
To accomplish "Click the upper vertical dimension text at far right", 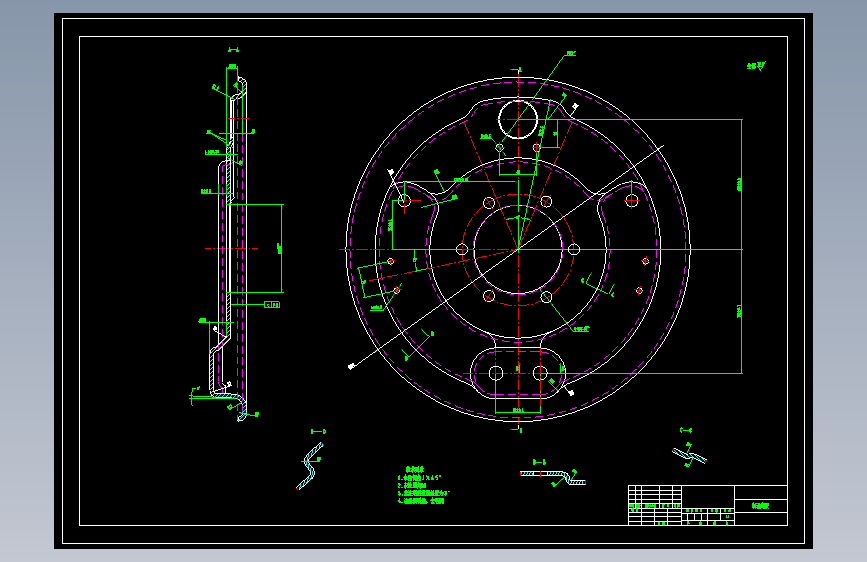I will [739, 184].
